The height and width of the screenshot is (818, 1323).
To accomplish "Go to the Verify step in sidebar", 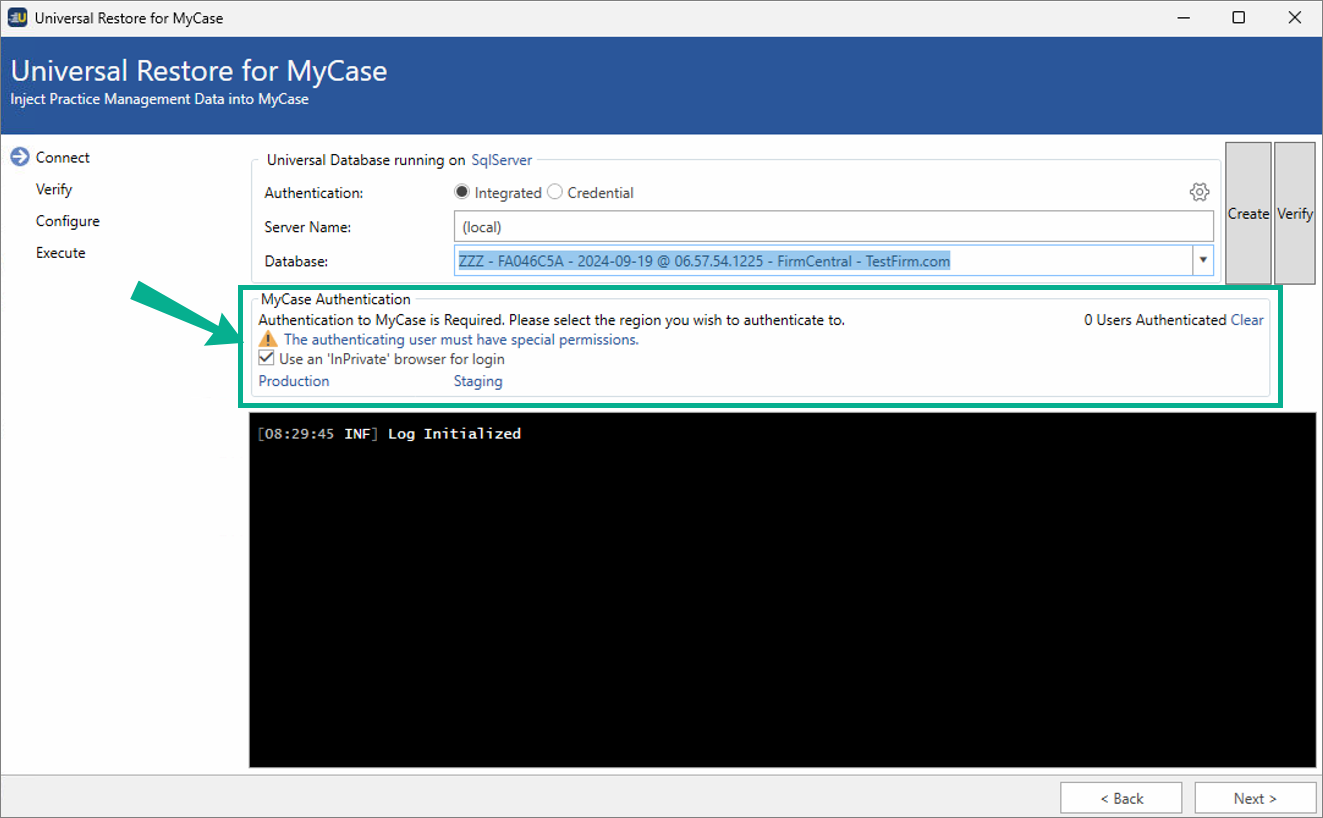I will coord(54,189).
